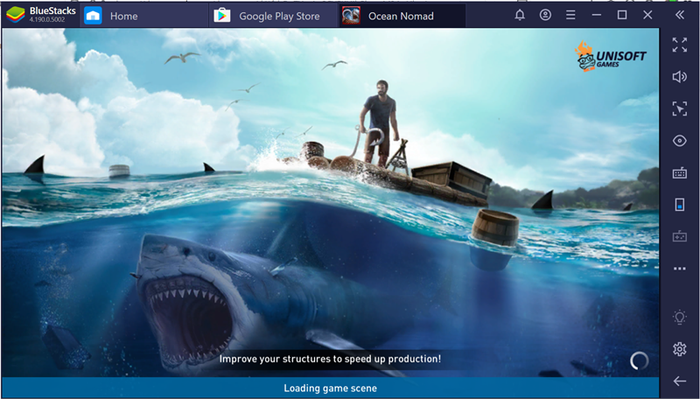Click the Google Play Store tab icon
Viewport: 700px width, 399px height.
222,16
